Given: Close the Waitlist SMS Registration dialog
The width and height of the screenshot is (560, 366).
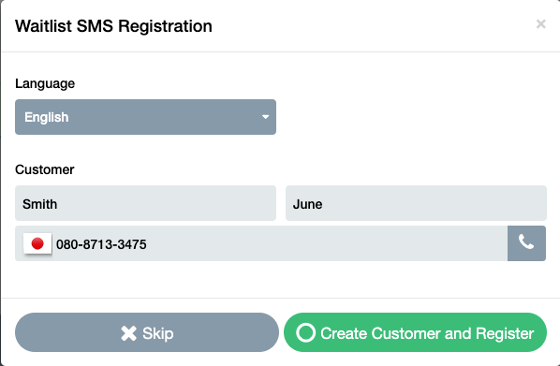Looking at the screenshot, I should point(541,24).
